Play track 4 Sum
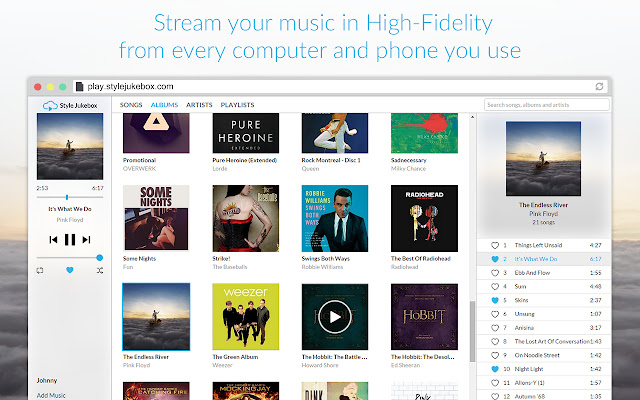 pyautogui.click(x=520, y=287)
